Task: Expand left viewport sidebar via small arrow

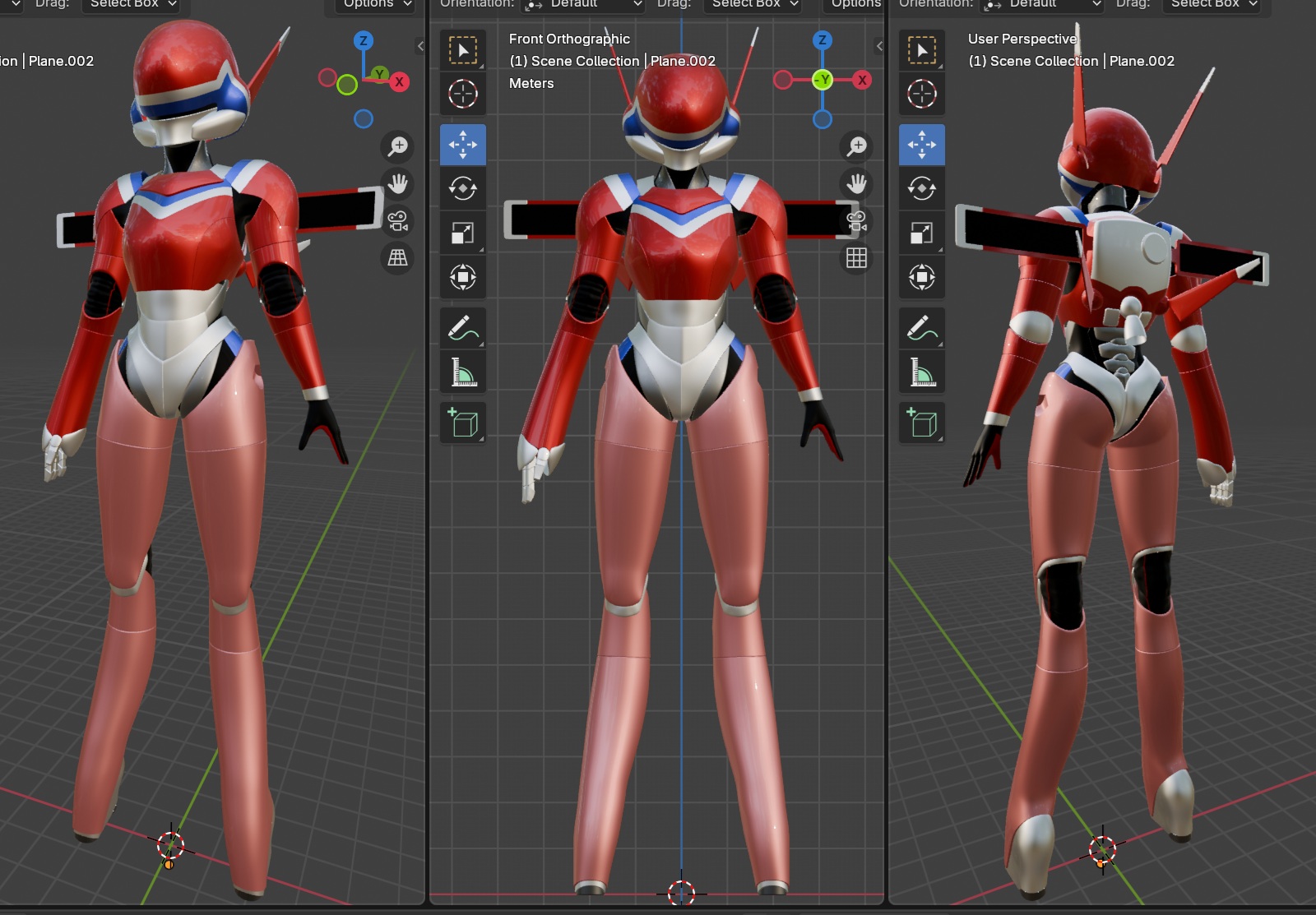Action: (421, 46)
